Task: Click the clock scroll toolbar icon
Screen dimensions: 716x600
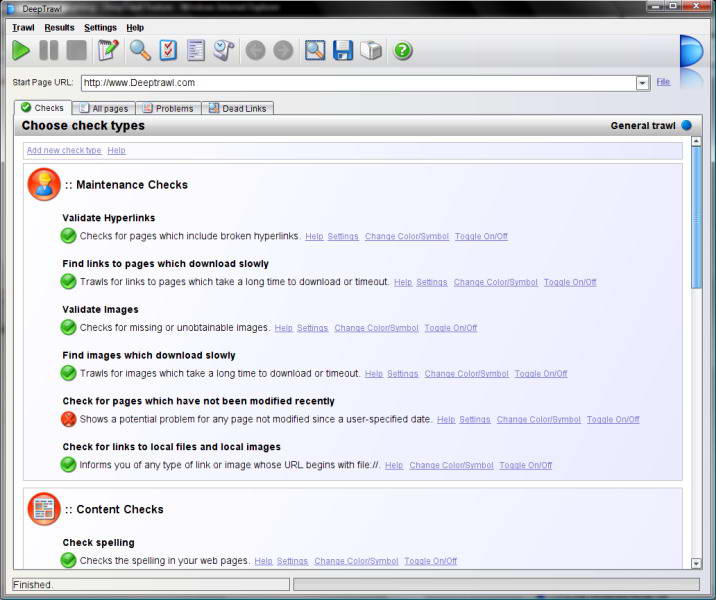Action: point(224,50)
